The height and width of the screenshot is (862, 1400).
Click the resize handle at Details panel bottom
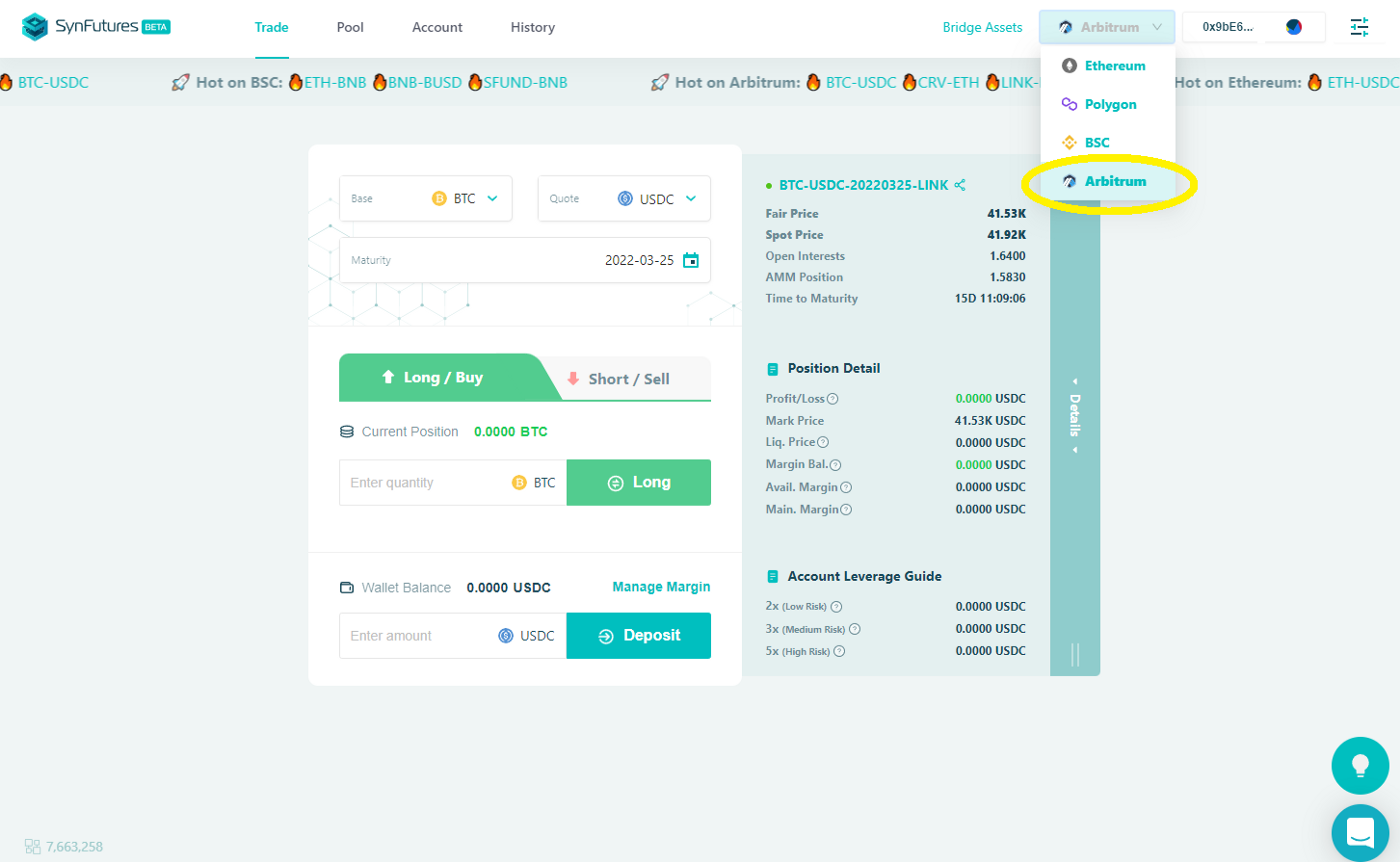1075,655
